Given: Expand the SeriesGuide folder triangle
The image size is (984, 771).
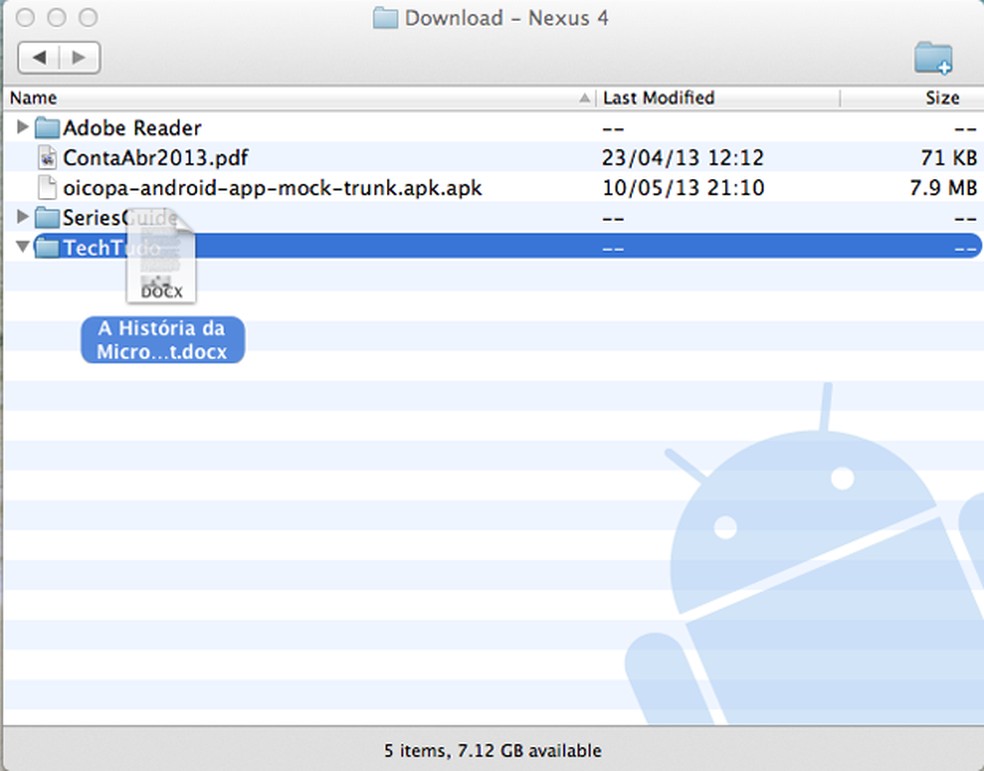Looking at the screenshot, I should click(23, 217).
